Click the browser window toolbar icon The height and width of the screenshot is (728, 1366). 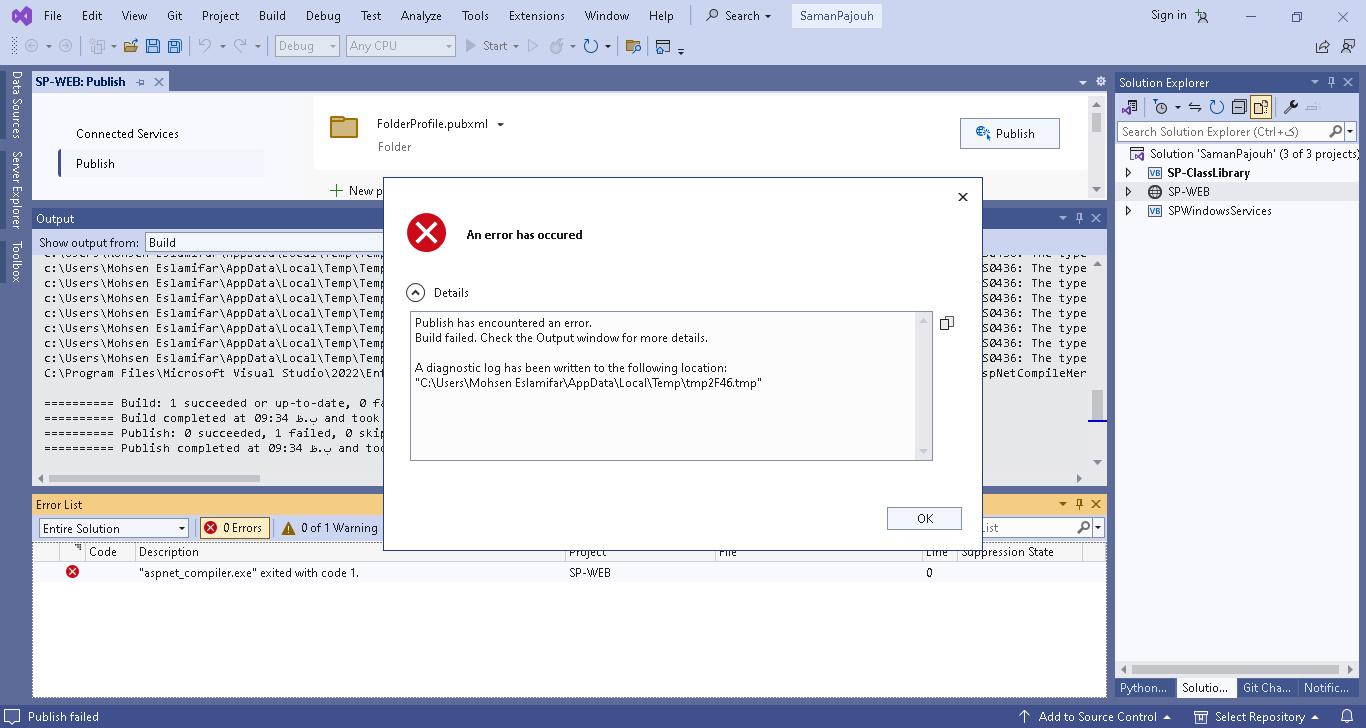tap(662, 46)
